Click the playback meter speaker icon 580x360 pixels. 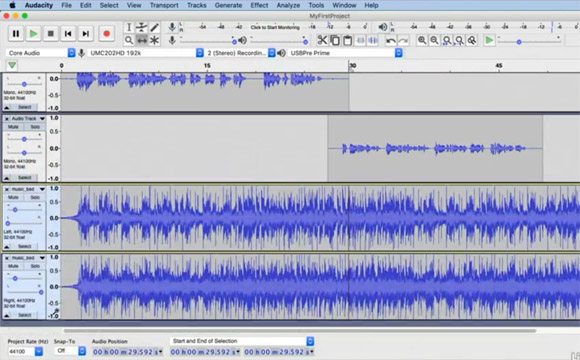pyautogui.click(x=383, y=27)
